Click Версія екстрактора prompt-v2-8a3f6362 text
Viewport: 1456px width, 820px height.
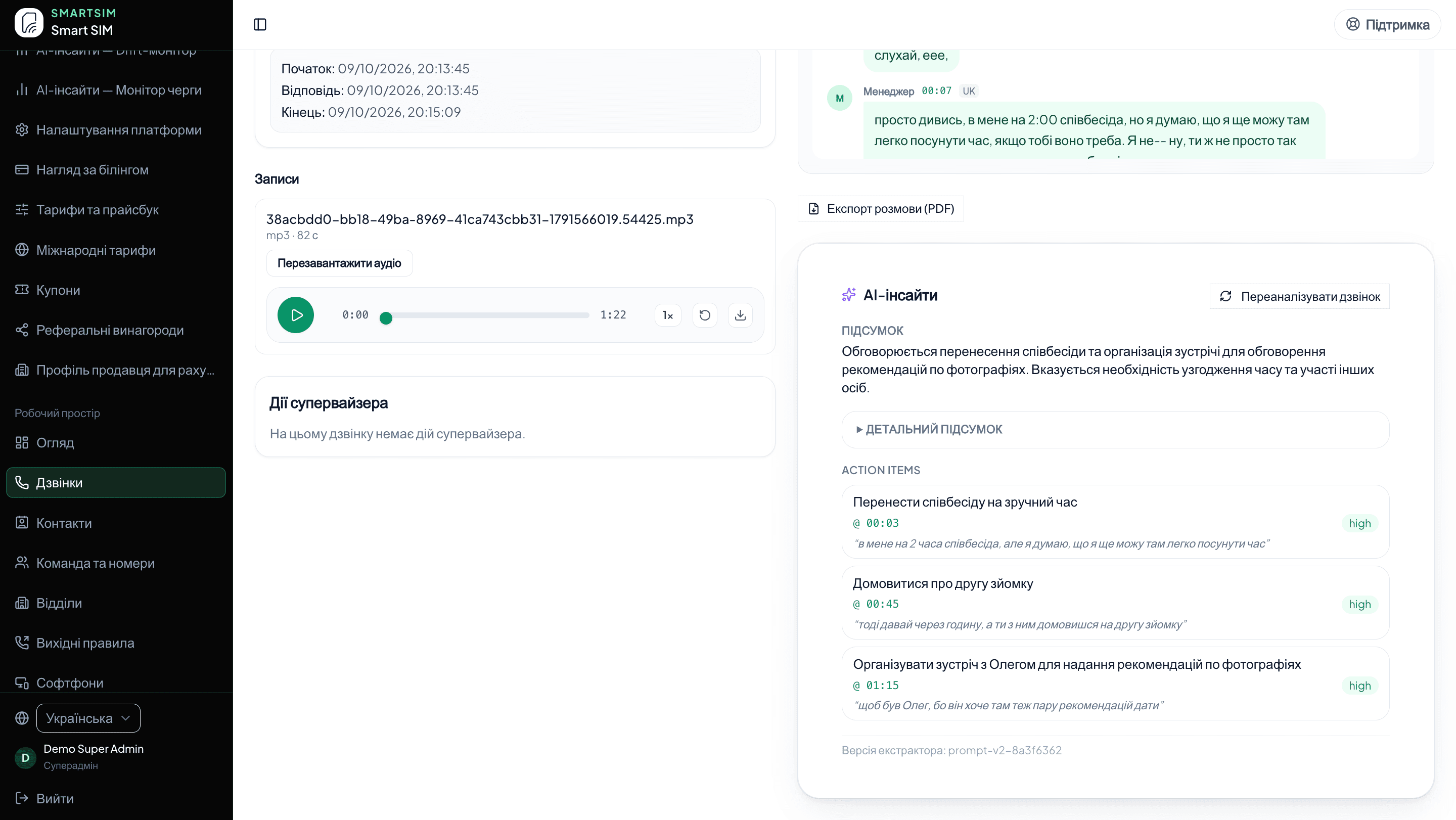pos(952,750)
